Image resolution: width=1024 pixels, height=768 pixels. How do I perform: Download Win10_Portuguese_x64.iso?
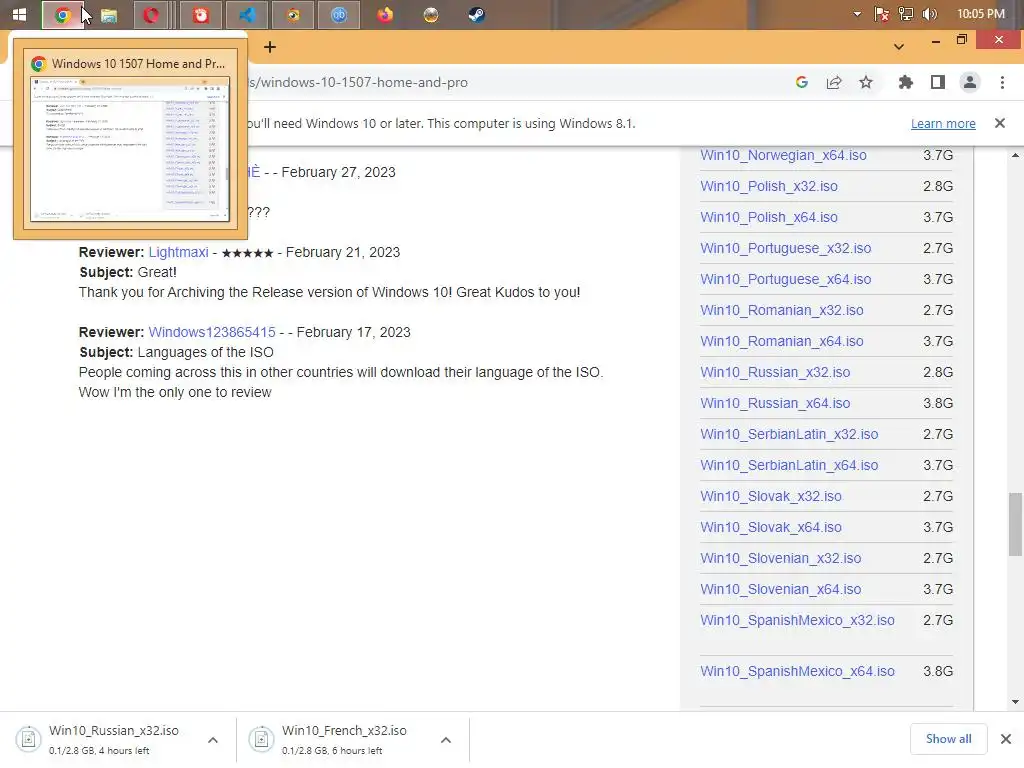click(x=786, y=279)
